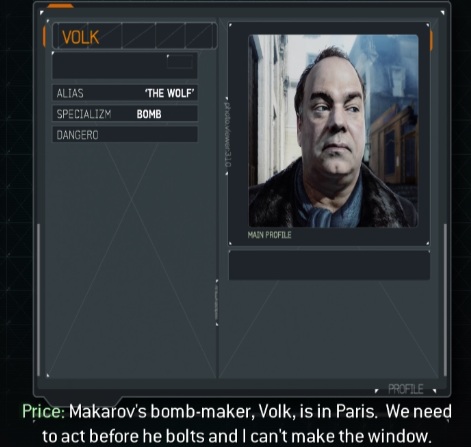This screenshot has height=447, width=471.
Task: Click the vertical photoviewer 3.10 label
Action: click(x=227, y=135)
